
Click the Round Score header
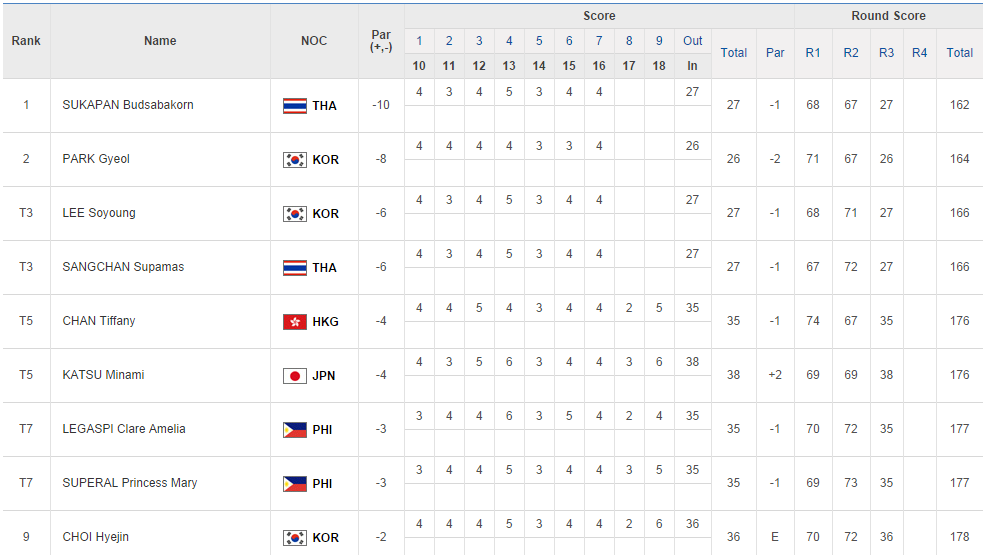click(x=888, y=16)
